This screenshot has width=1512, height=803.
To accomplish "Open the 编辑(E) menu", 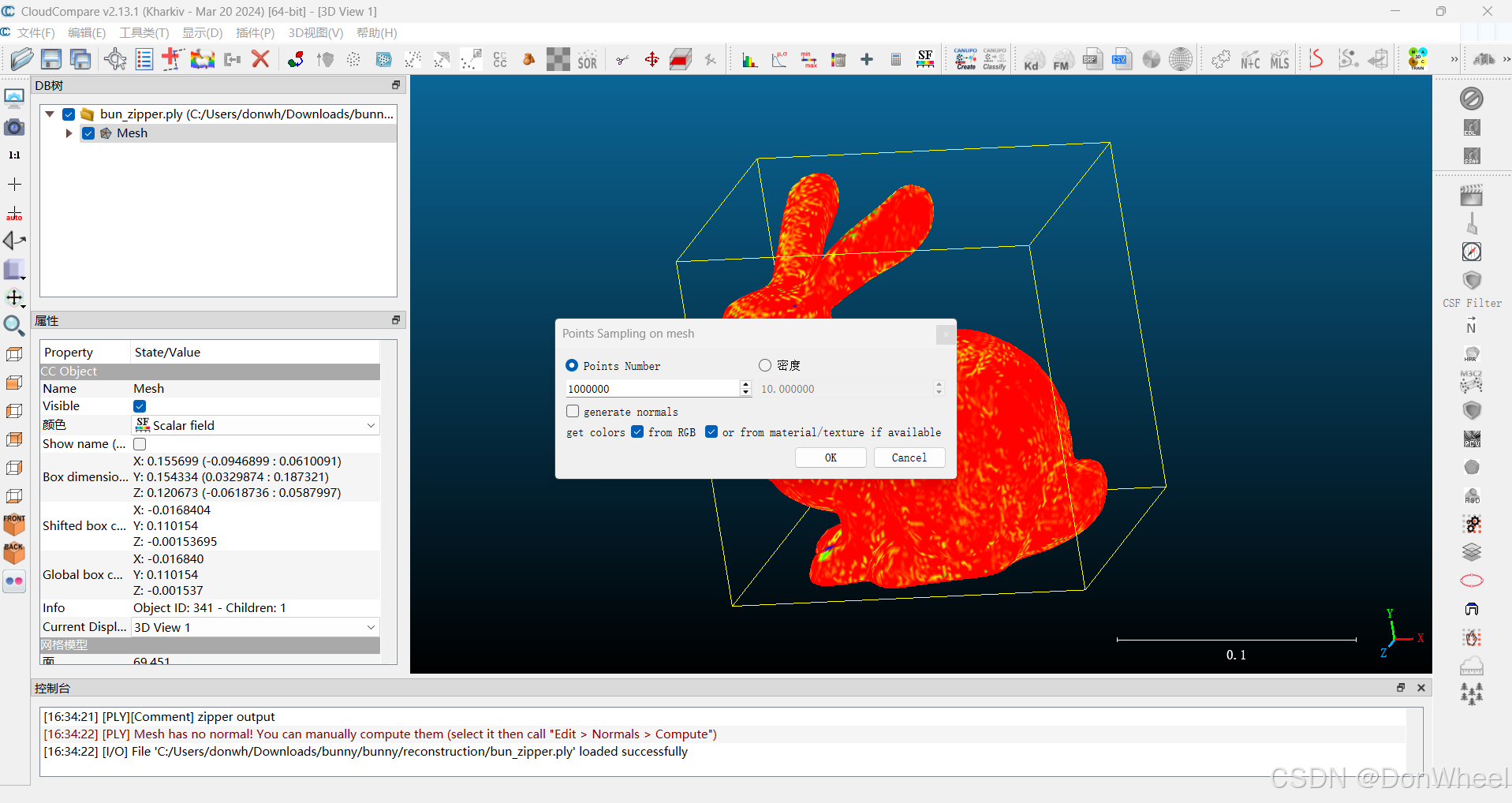I will [87, 32].
